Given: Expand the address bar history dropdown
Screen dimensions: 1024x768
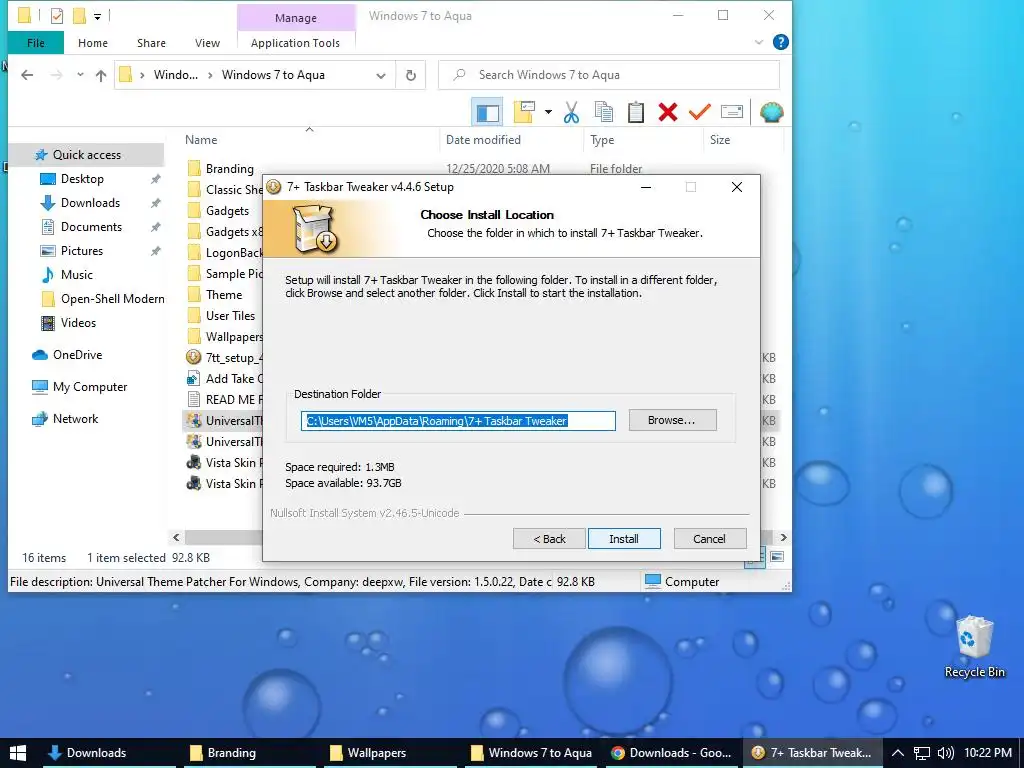Looking at the screenshot, I should (381, 75).
